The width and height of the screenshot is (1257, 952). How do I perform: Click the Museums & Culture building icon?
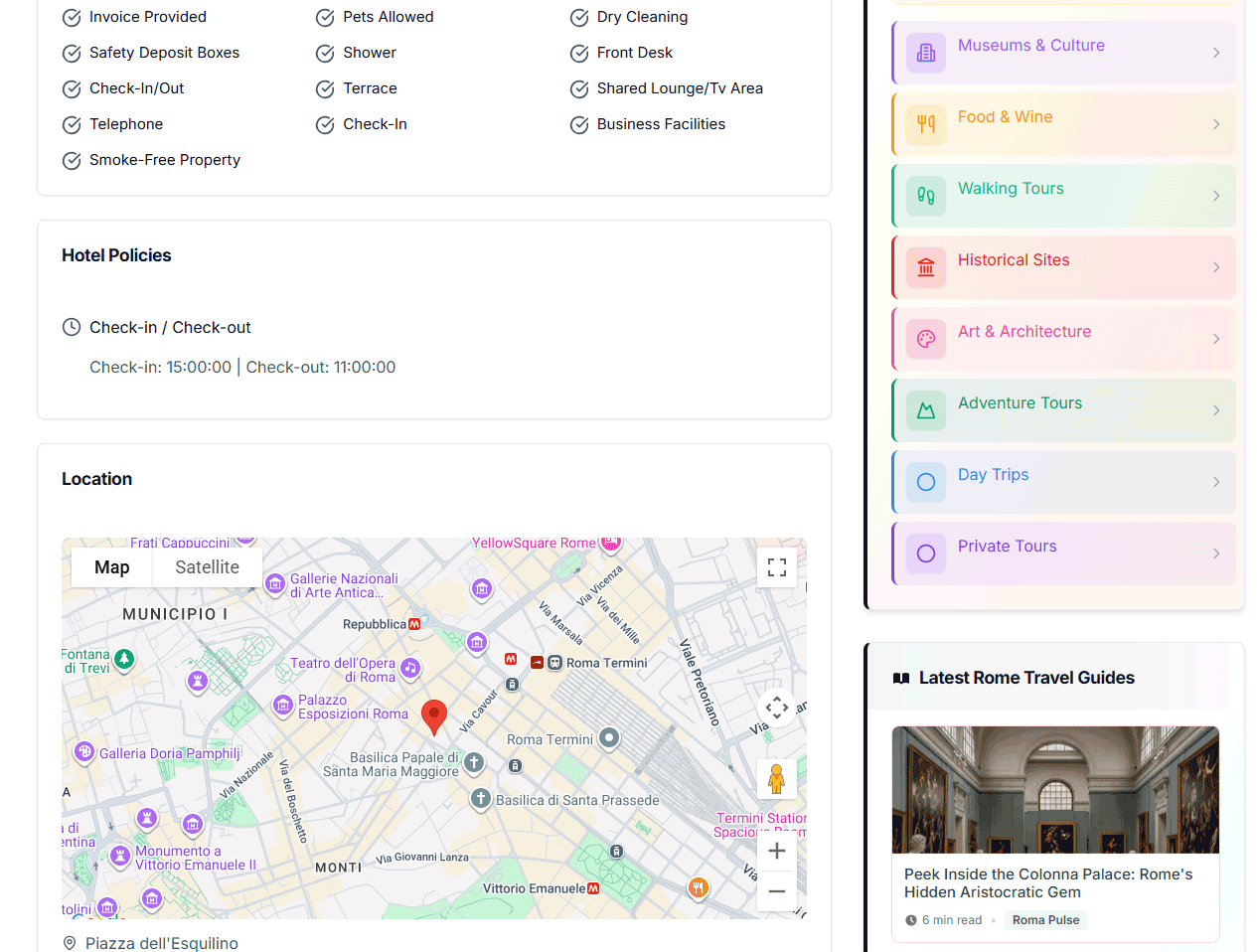[x=926, y=53]
